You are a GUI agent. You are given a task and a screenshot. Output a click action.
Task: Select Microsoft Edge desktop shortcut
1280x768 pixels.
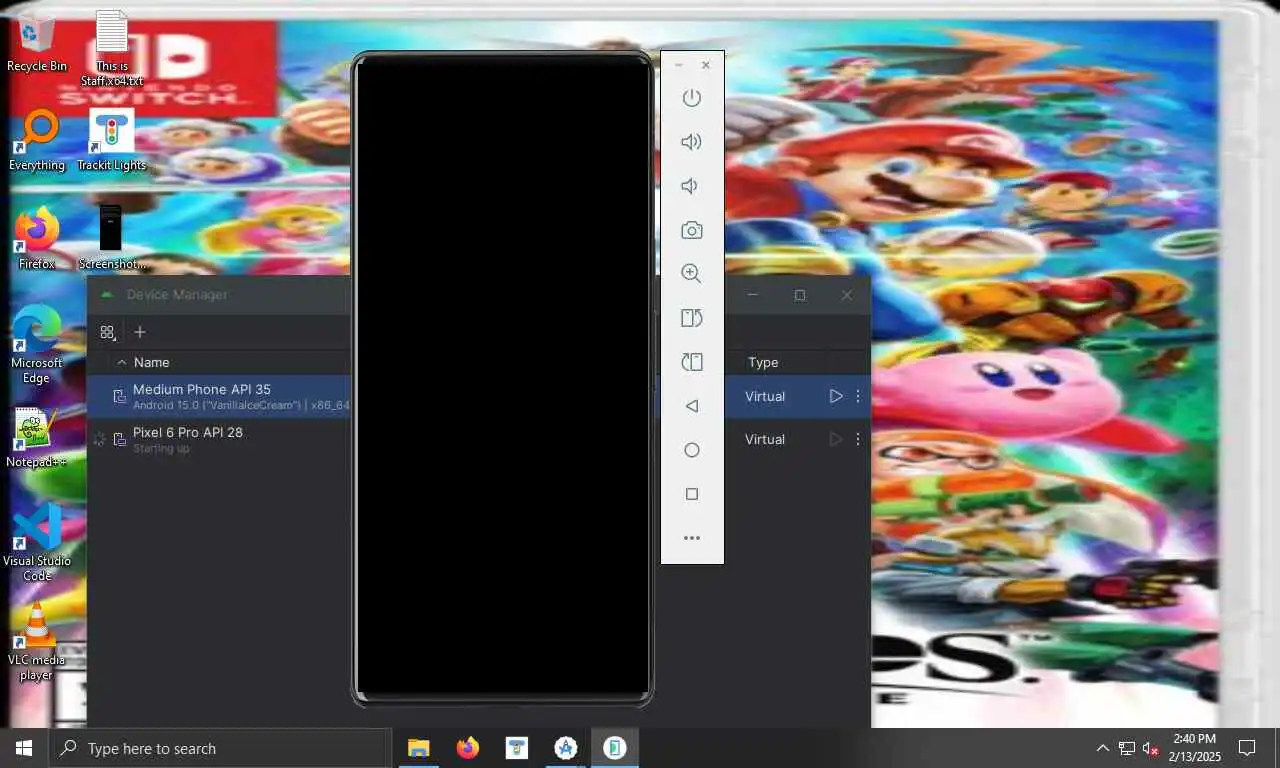(37, 344)
